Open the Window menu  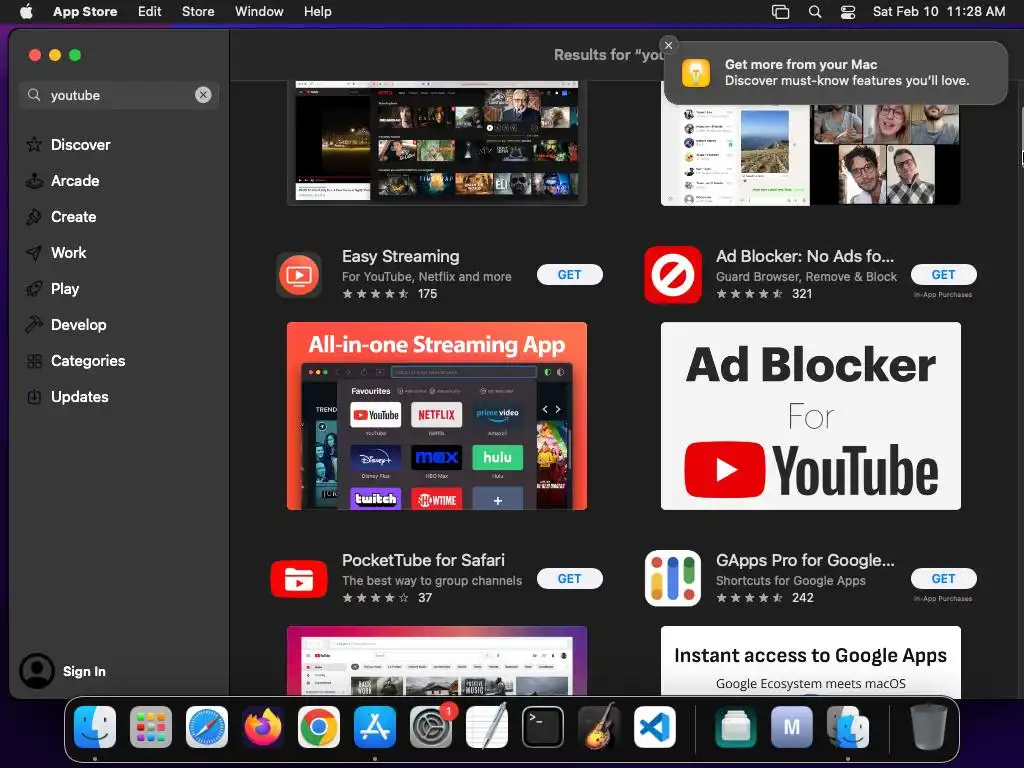tap(259, 12)
